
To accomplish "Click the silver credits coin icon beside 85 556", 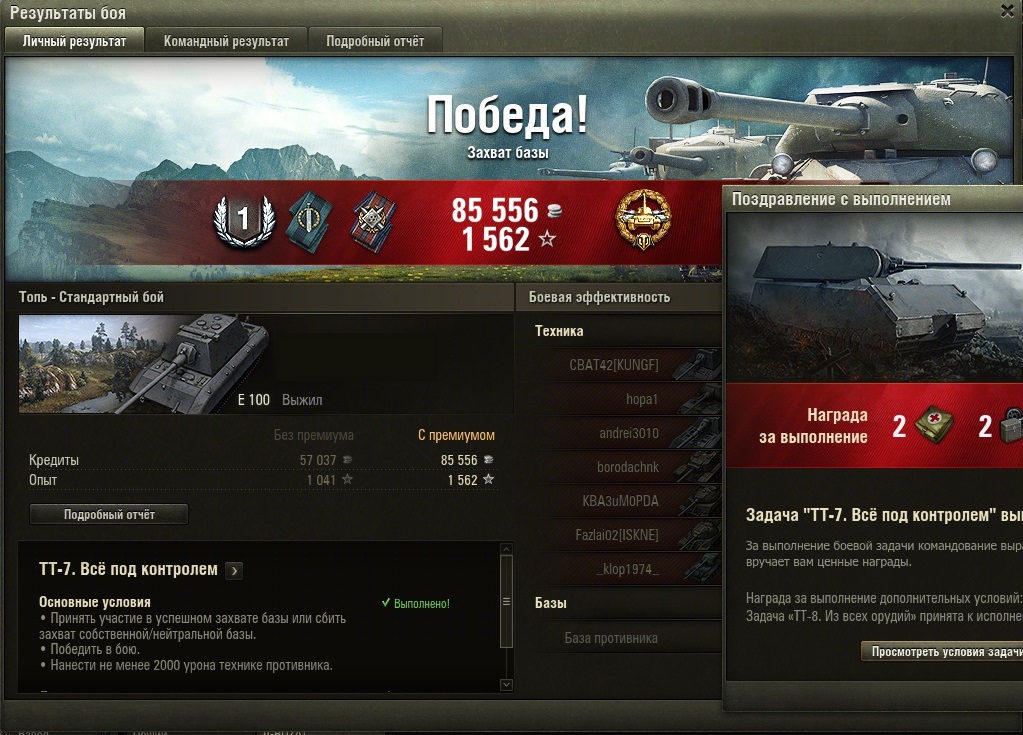I will click(x=554, y=211).
